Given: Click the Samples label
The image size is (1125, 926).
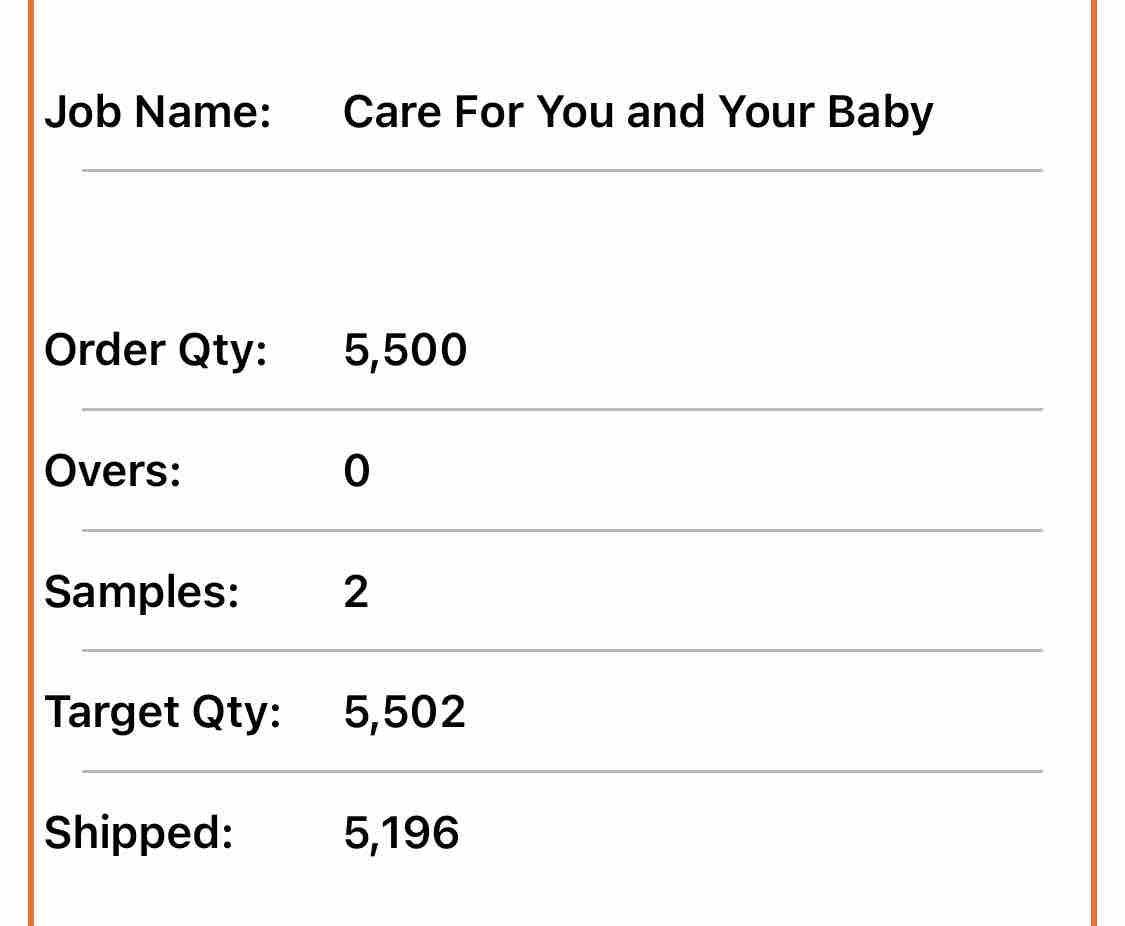Looking at the screenshot, I should [142, 592].
